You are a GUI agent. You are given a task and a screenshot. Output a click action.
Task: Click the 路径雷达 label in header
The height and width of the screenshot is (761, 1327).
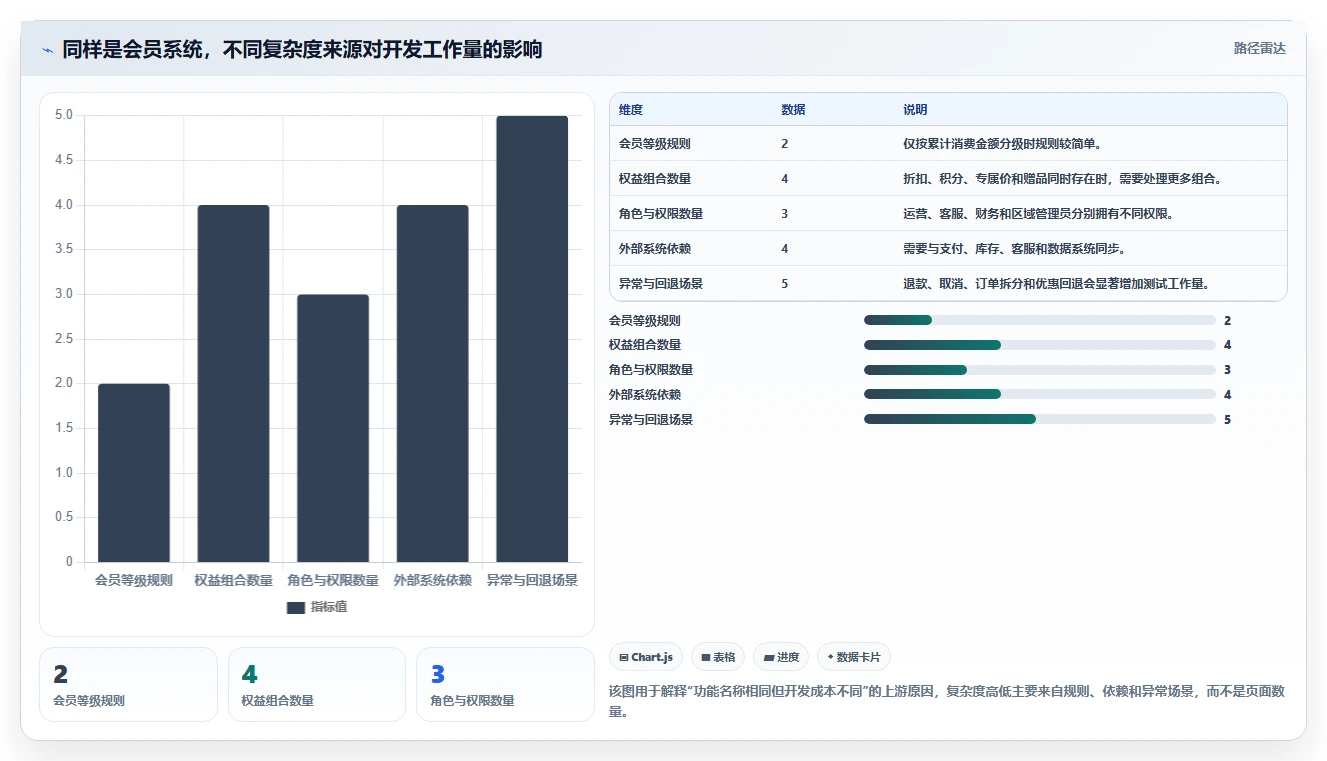(x=1259, y=48)
